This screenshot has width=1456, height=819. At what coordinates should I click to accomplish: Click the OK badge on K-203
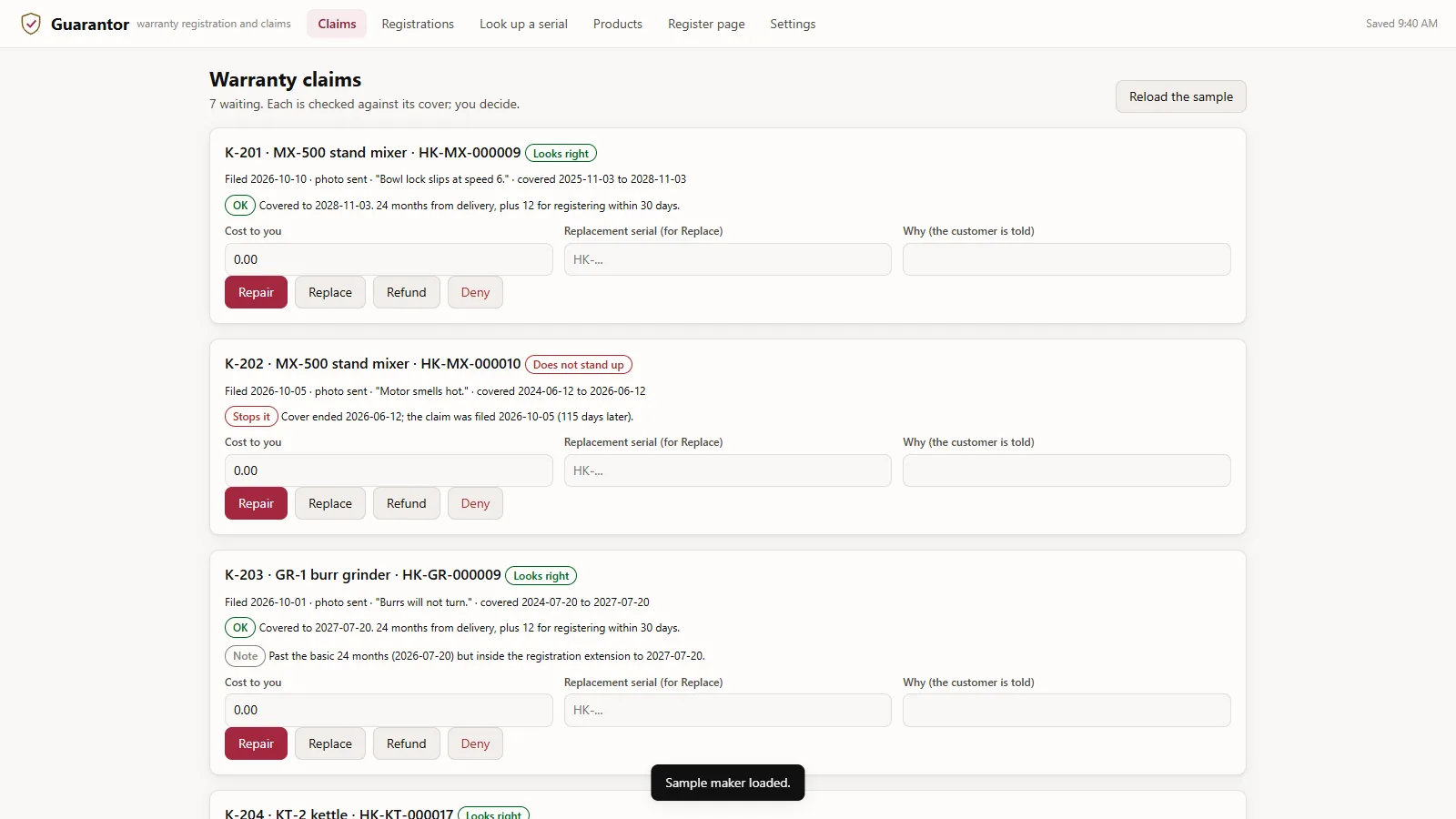[x=240, y=628]
